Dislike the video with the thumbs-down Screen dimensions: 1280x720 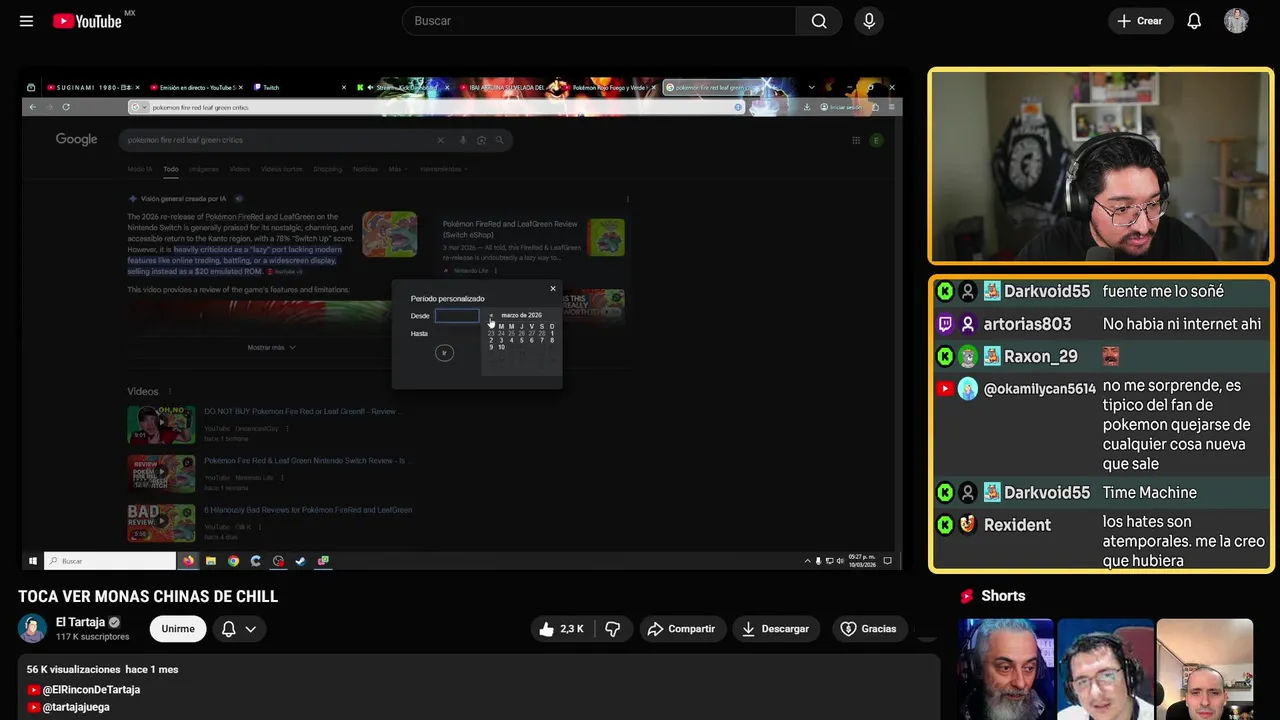(613, 629)
